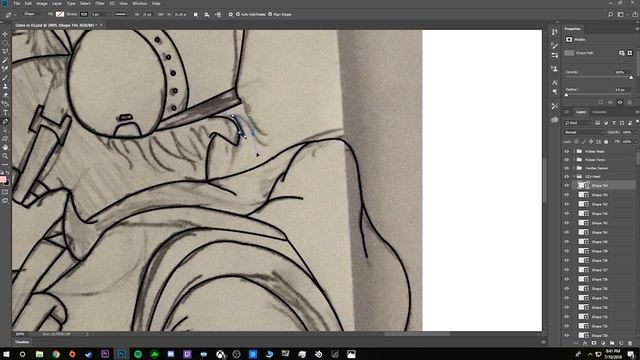Screen dimensions: 640x360
Task: Select the Hand tool
Action: click(x=5, y=147)
